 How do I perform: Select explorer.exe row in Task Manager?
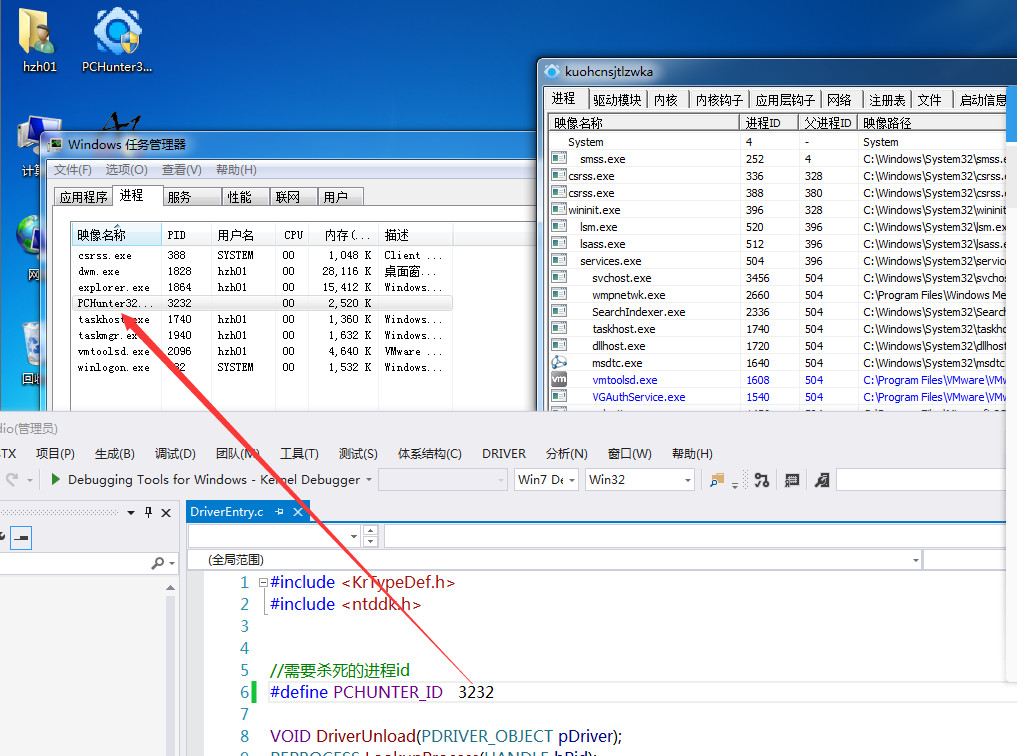click(x=262, y=287)
